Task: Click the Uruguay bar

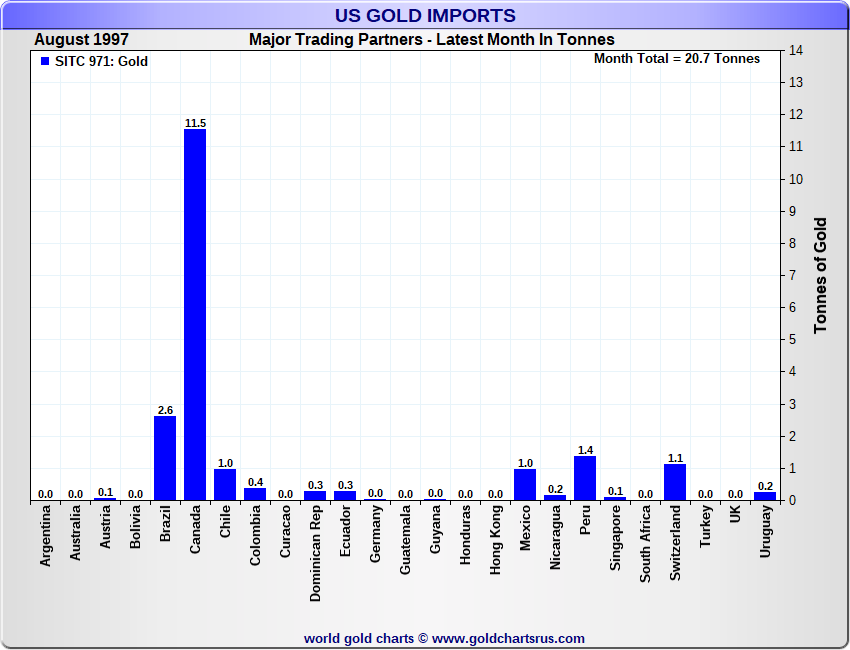Action: [765, 495]
